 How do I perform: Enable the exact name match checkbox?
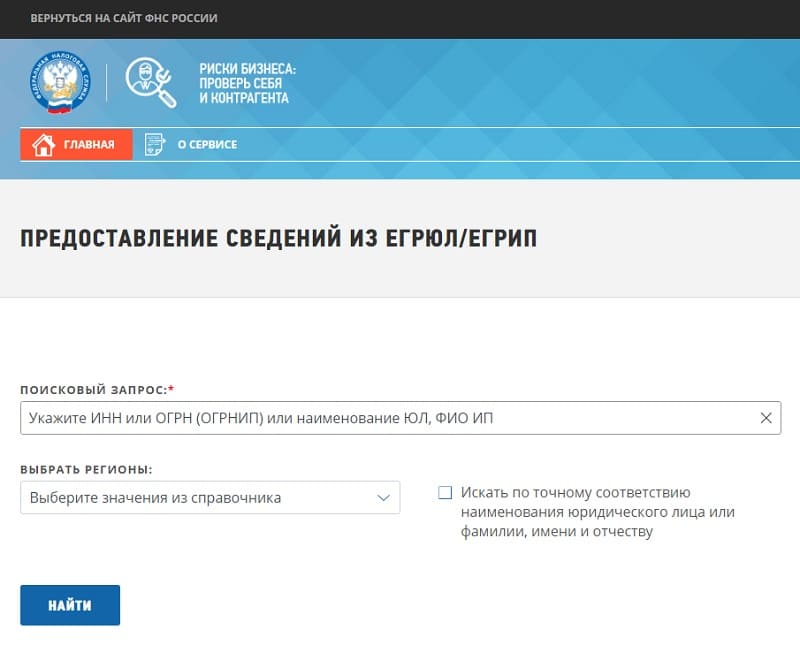[x=445, y=493]
